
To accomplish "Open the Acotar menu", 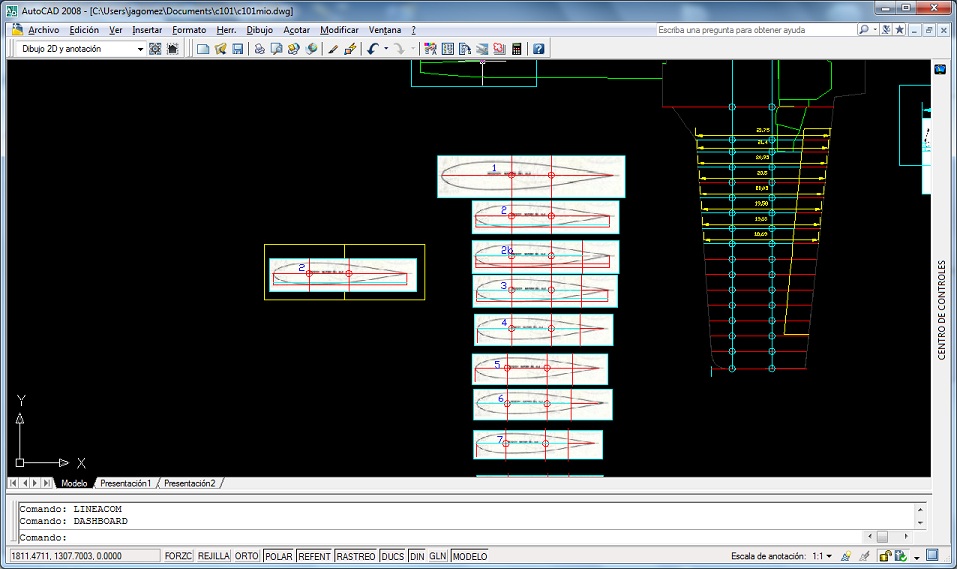I will tap(296, 30).
